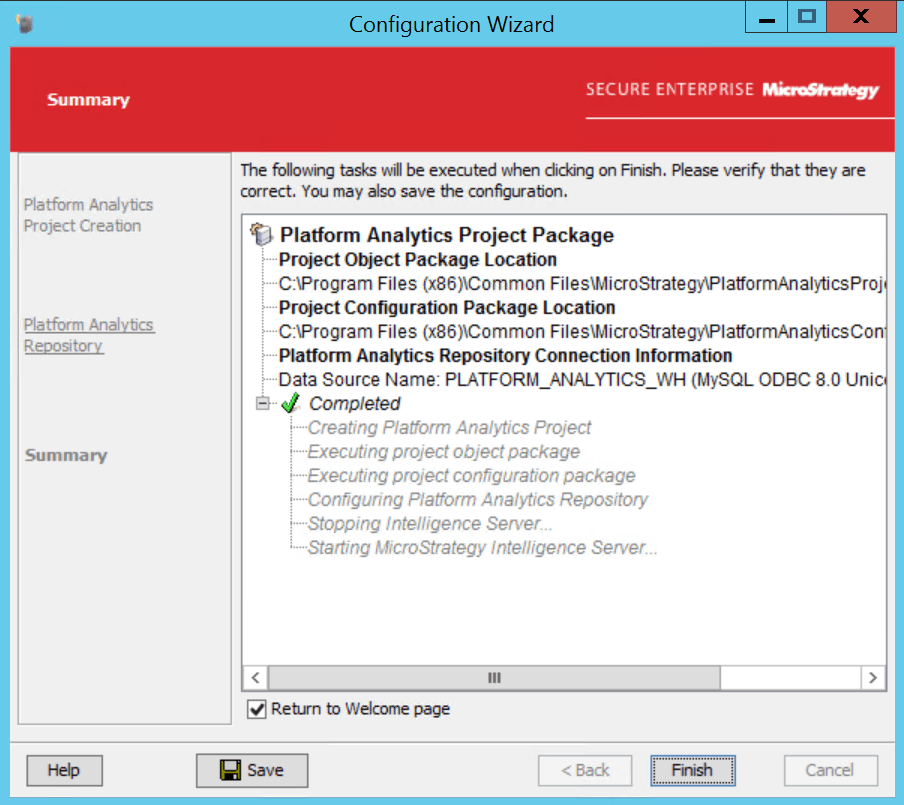
Task: Click the horizontal scrollbar thumb
Action: (x=494, y=678)
